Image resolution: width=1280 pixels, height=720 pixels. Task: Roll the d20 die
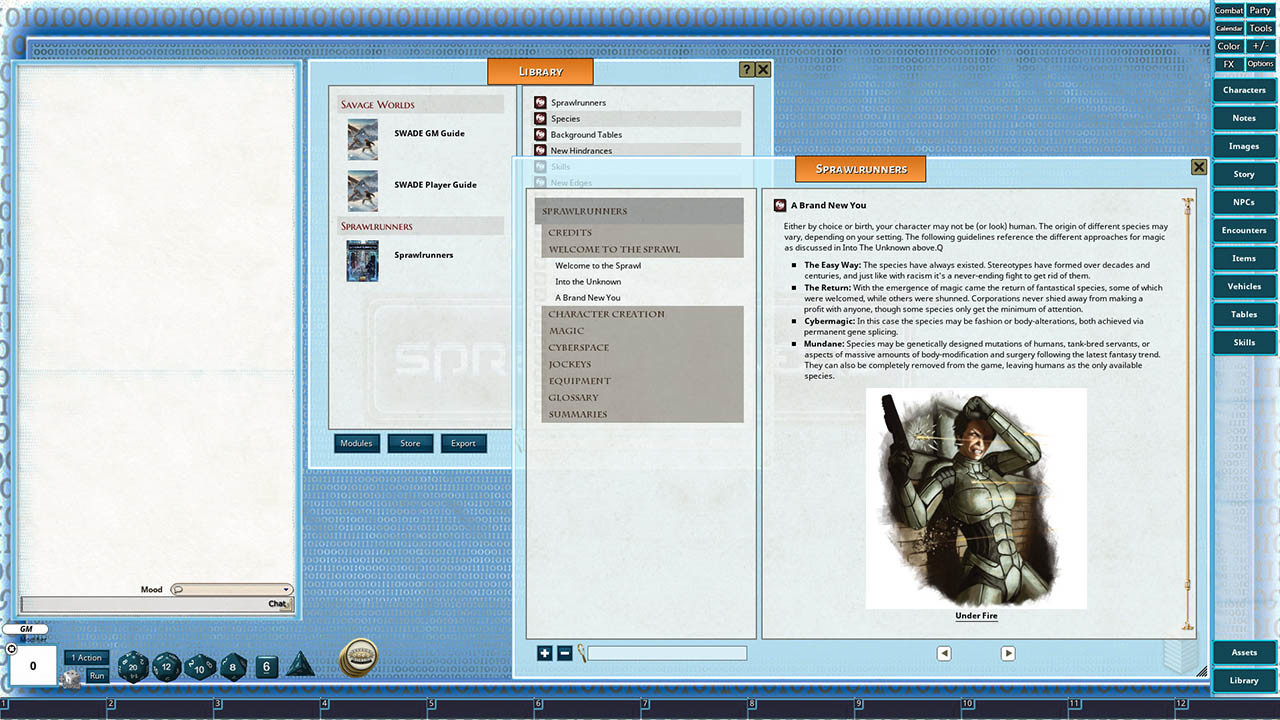pos(134,667)
